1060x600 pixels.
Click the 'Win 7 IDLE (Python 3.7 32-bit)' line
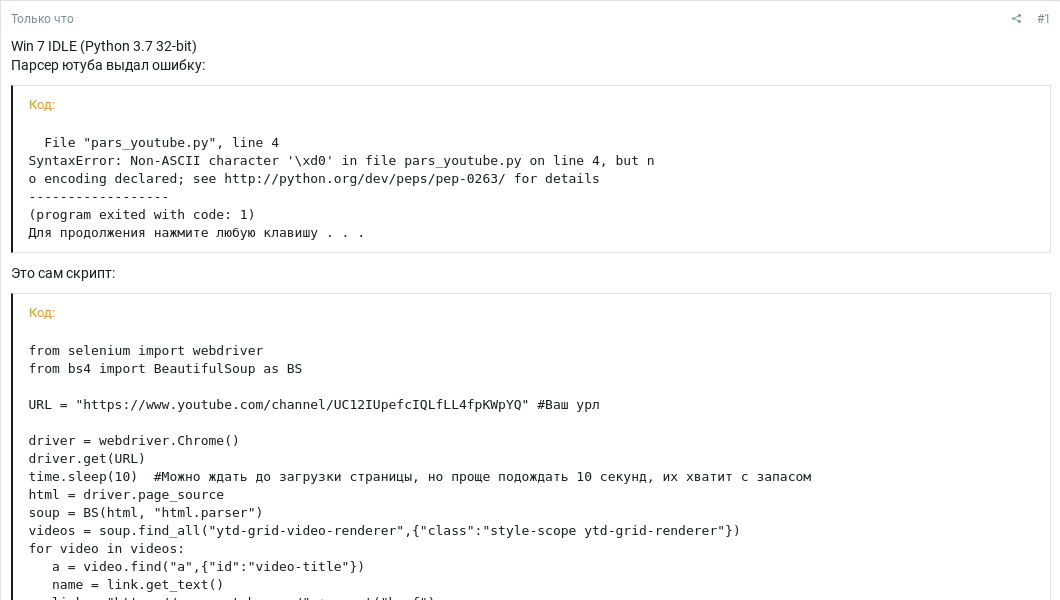coord(104,46)
